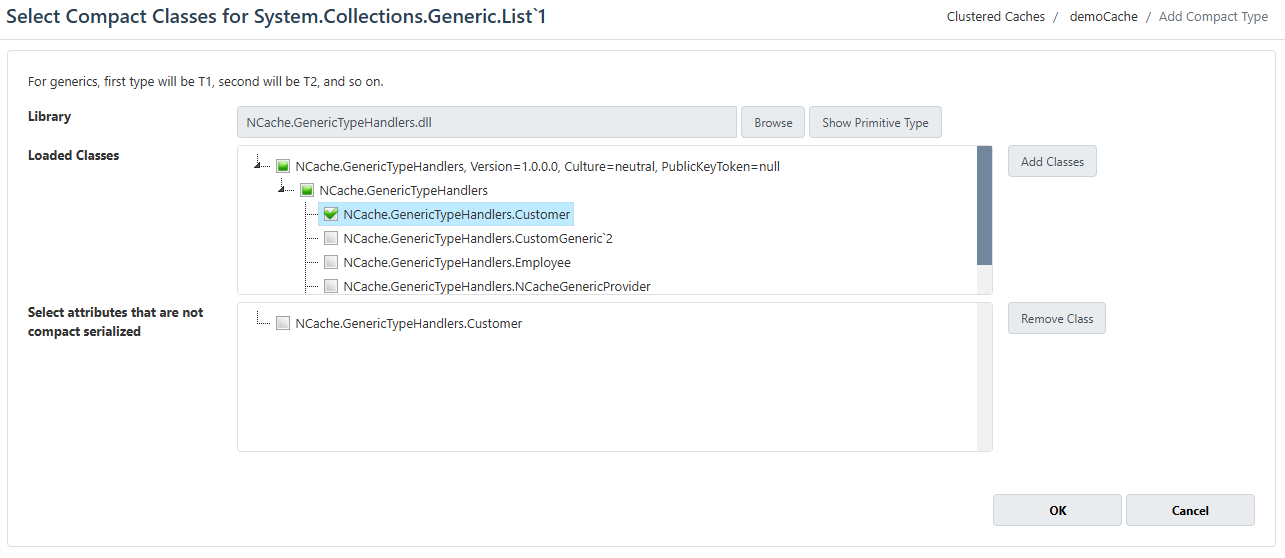
Task: Click the Add Classes button
Action: tap(1052, 161)
